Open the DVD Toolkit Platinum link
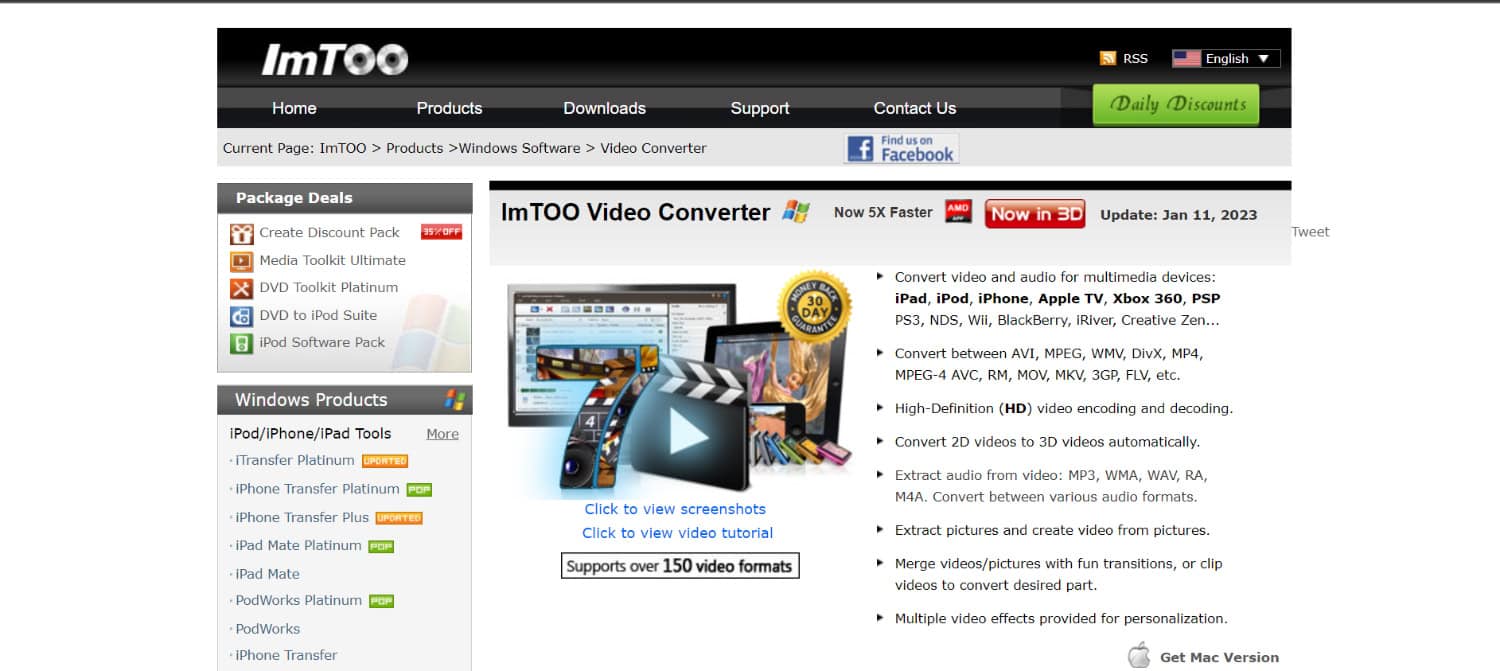 pos(328,287)
